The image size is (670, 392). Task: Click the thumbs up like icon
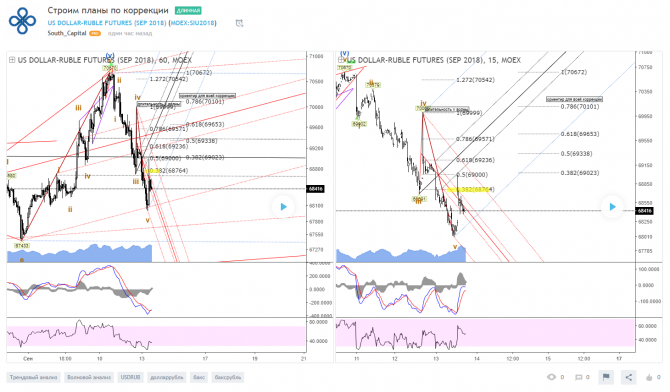click(x=649, y=377)
